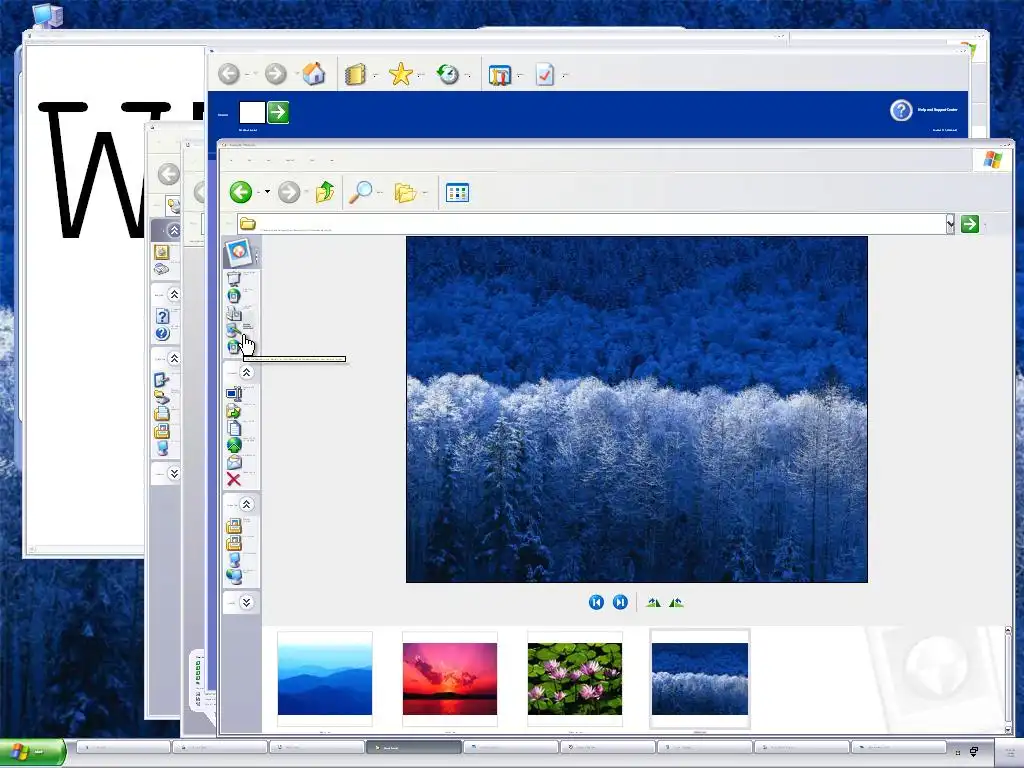Click Move this file task icon

tap(234, 411)
